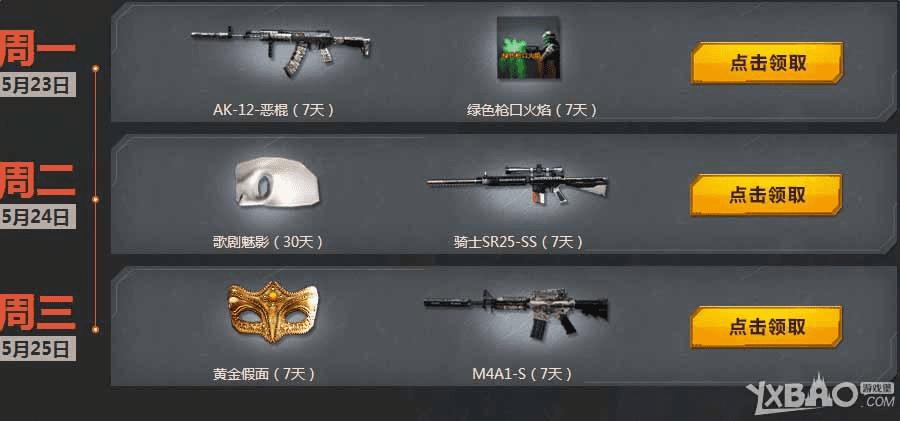Claim Wednesday's rewards with 点击领取
The image size is (900, 421).
[x=766, y=327]
